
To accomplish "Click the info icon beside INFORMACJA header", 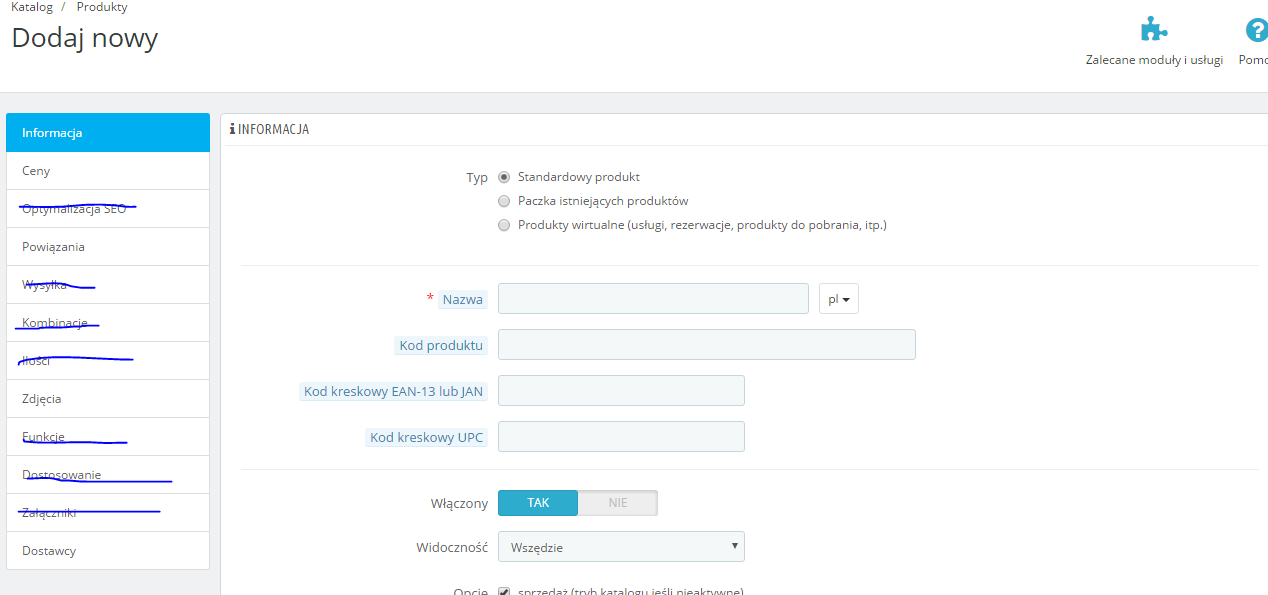I will tap(233, 129).
